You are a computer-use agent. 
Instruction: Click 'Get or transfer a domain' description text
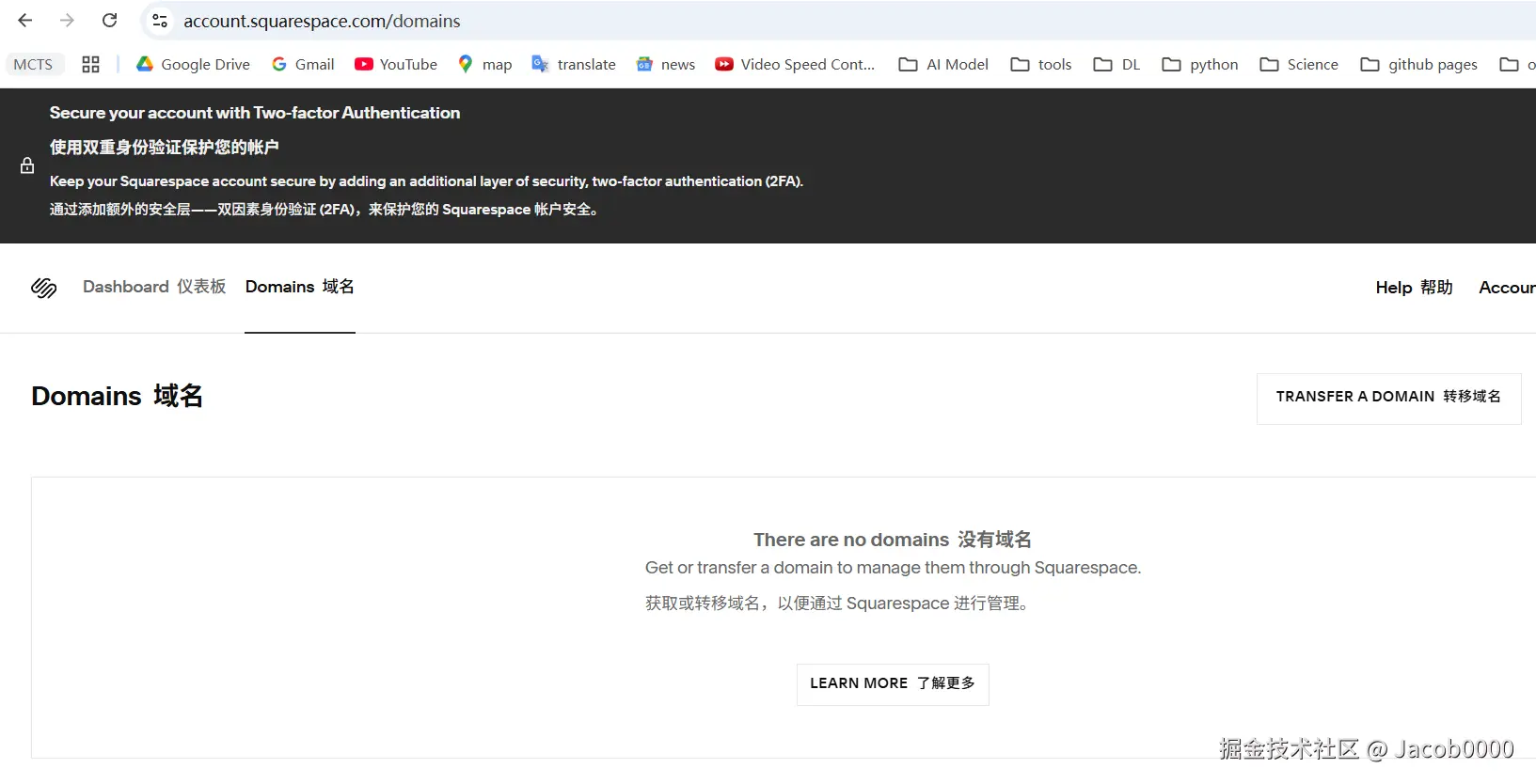point(893,568)
